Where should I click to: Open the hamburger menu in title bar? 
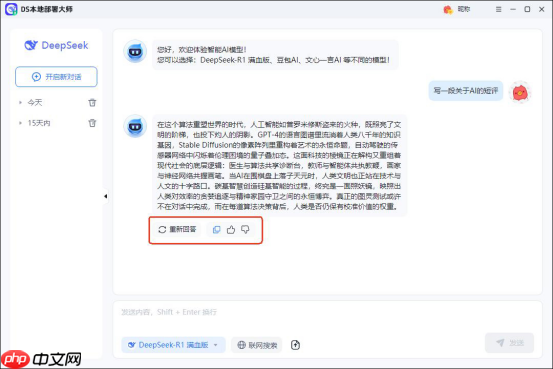point(498,10)
